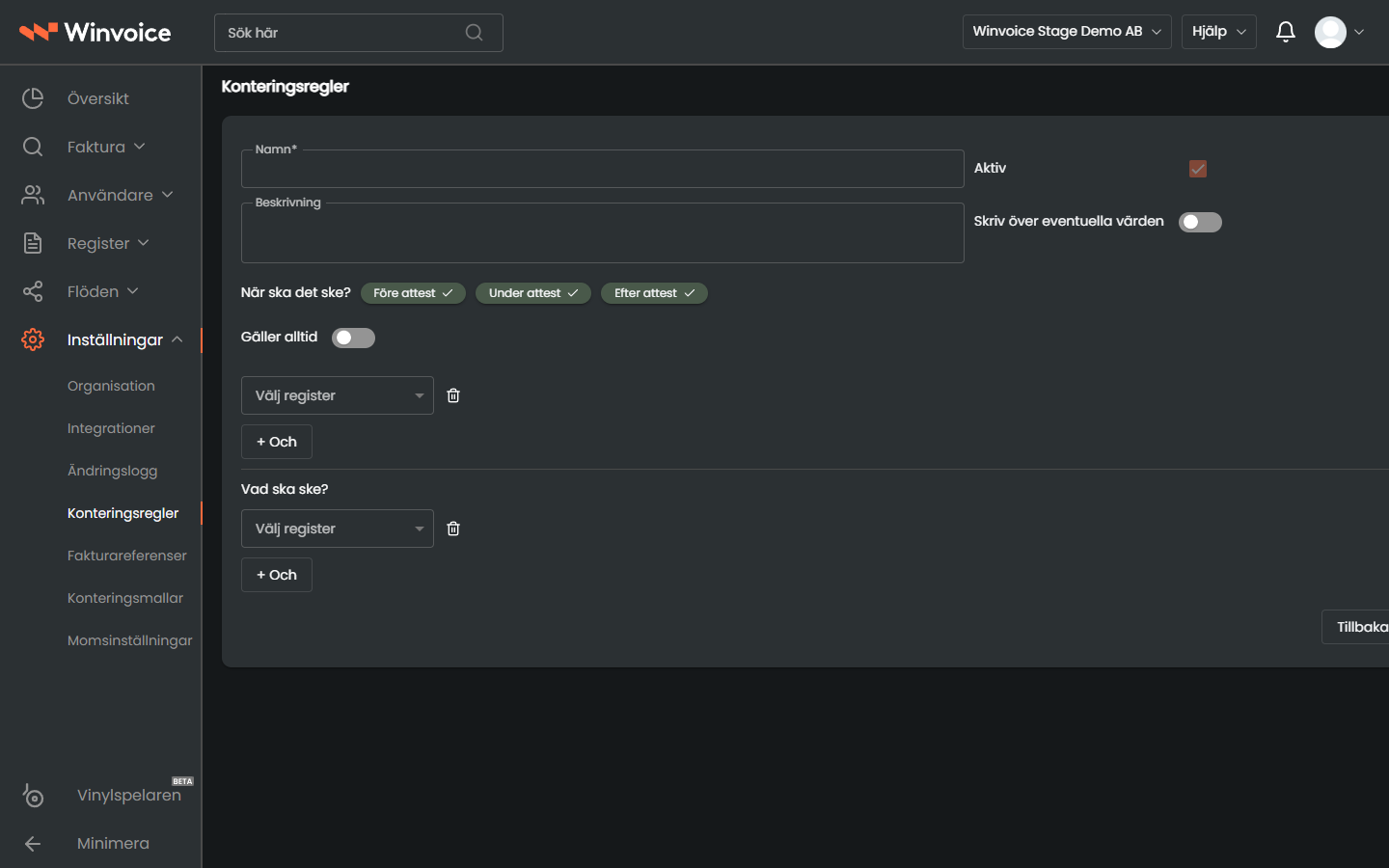Viewport: 1389px width, 868px height.
Task: Click the Inställningar gear icon
Action: (33, 339)
